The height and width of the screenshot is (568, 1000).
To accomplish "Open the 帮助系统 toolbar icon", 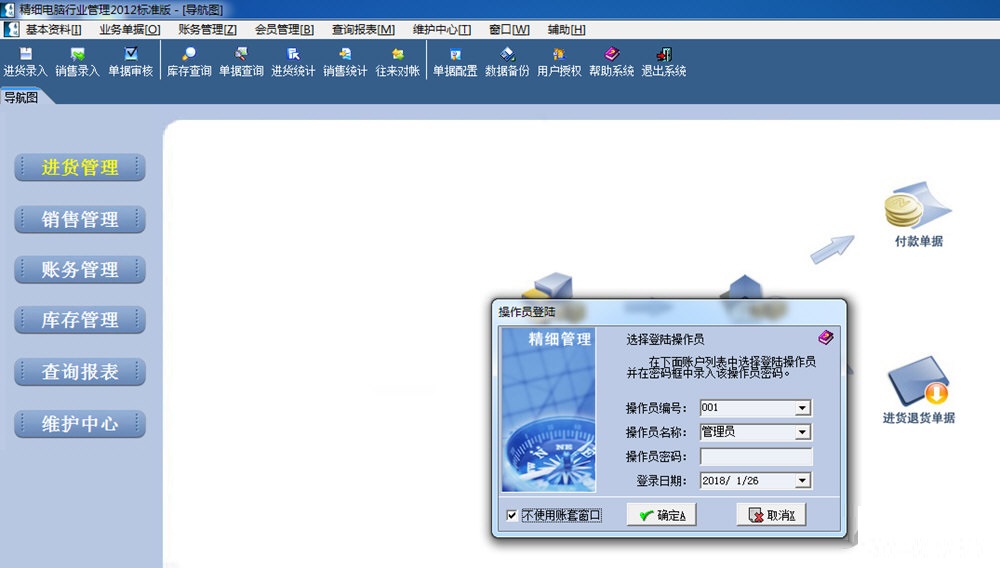I will (x=612, y=62).
